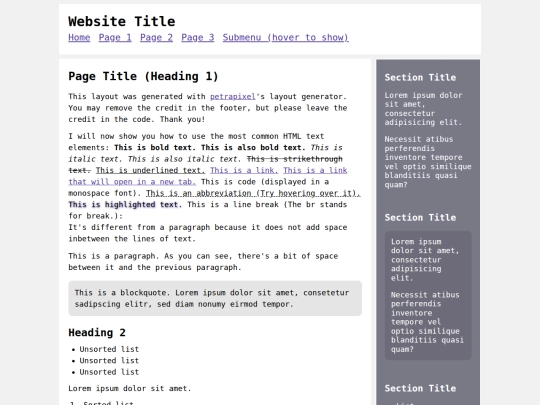This screenshot has height=405, width=540.
Task: Go to Page 1 in the navigation
Action: coord(115,38)
